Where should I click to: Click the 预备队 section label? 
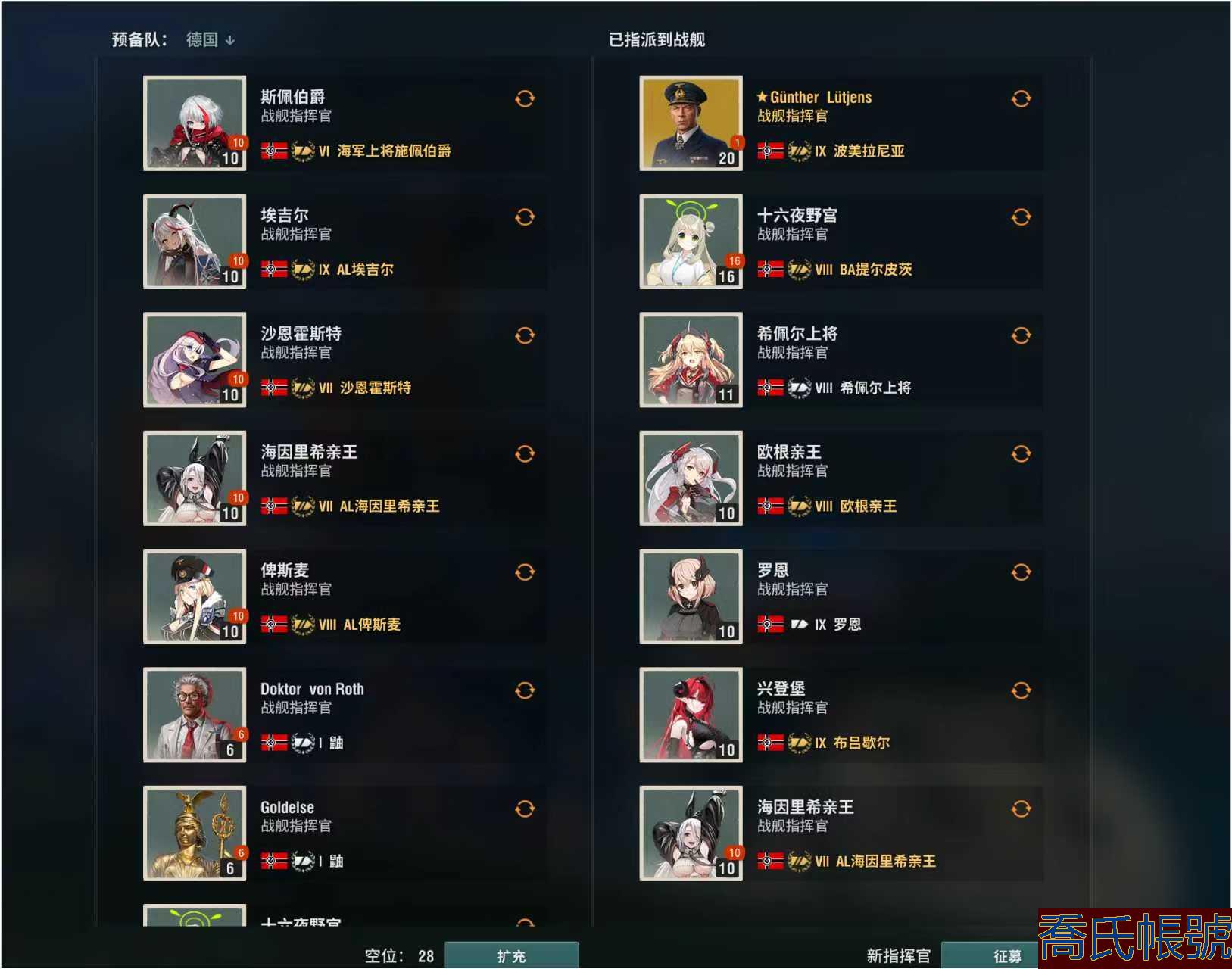click(140, 39)
